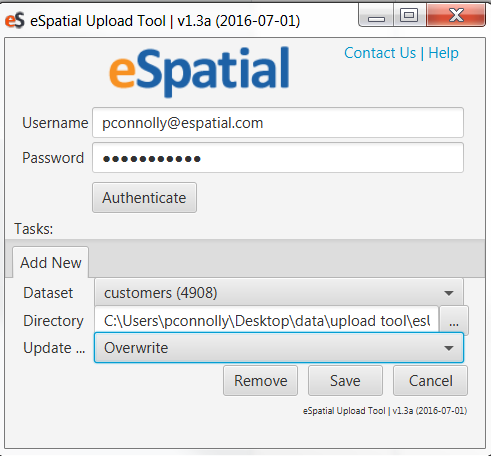491x456 pixels.
Task: Click the Directory label
Action: [53, 321]
